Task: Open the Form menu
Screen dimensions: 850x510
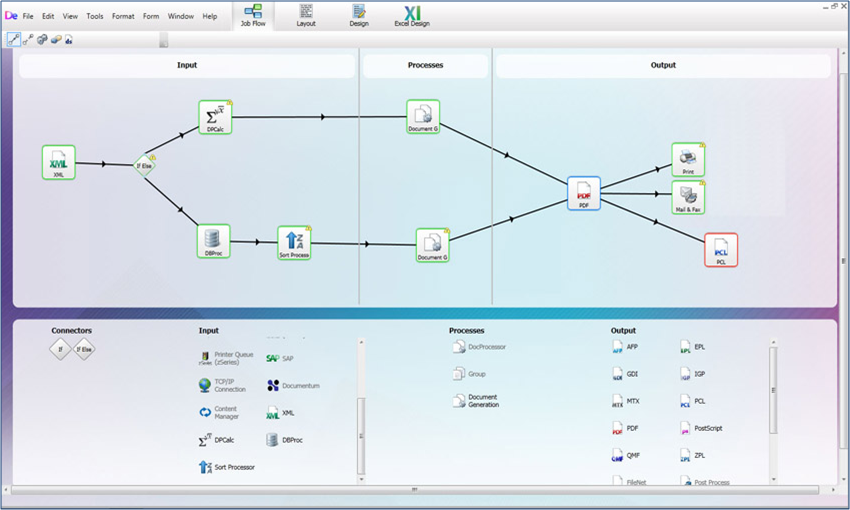Action: pyautogui.click(x=151, y=16)
